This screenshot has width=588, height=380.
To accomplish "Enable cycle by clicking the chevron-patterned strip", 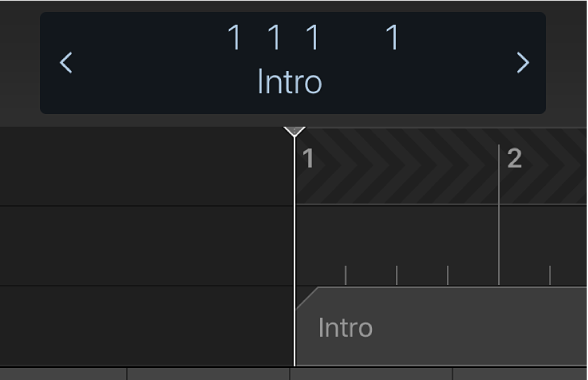I will [x=441, y=167].
